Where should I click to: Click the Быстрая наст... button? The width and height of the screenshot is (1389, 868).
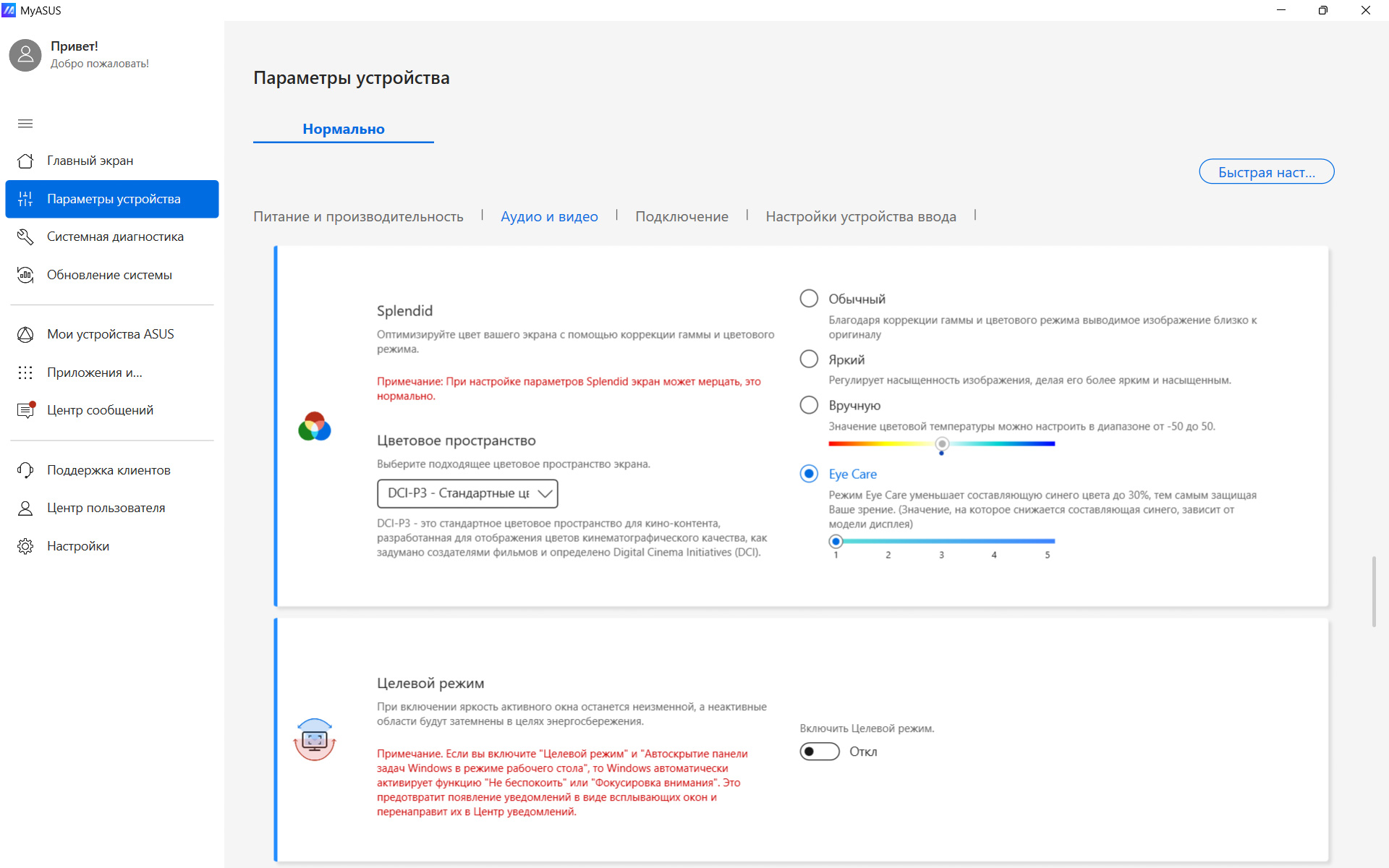pyautogui.click(x=1267, y=172)
